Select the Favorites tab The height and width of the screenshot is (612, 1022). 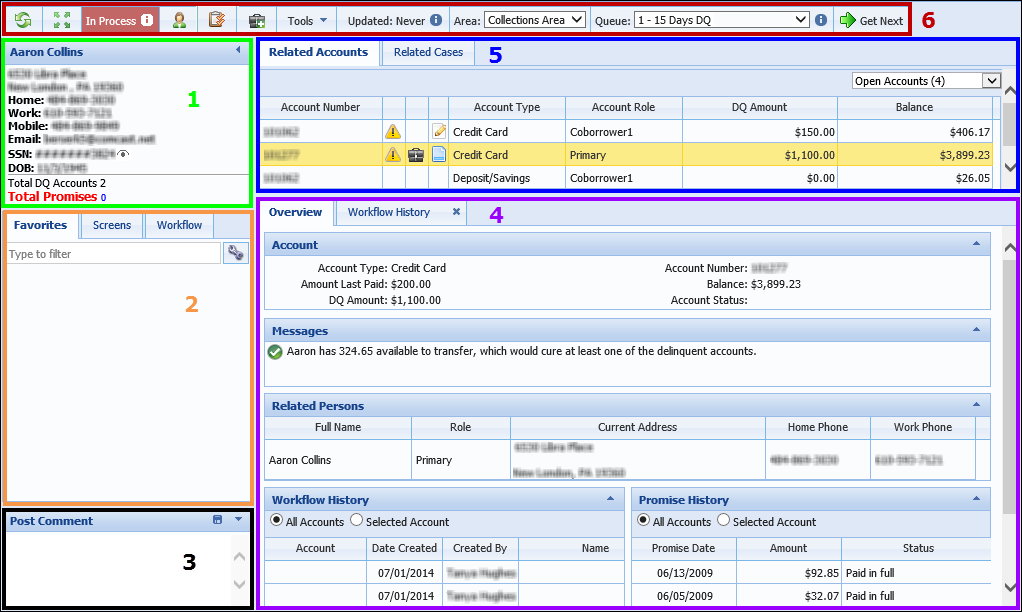(x=40, y=226)
